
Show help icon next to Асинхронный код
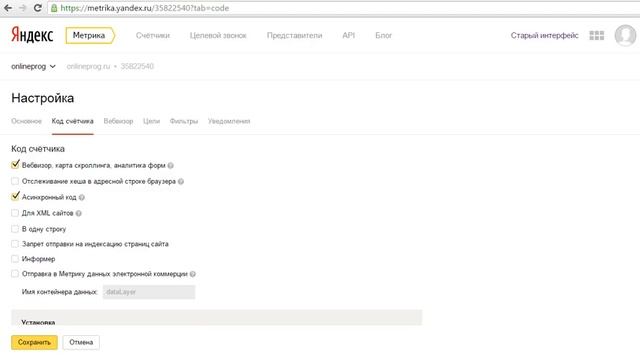[x=82, y=198]
